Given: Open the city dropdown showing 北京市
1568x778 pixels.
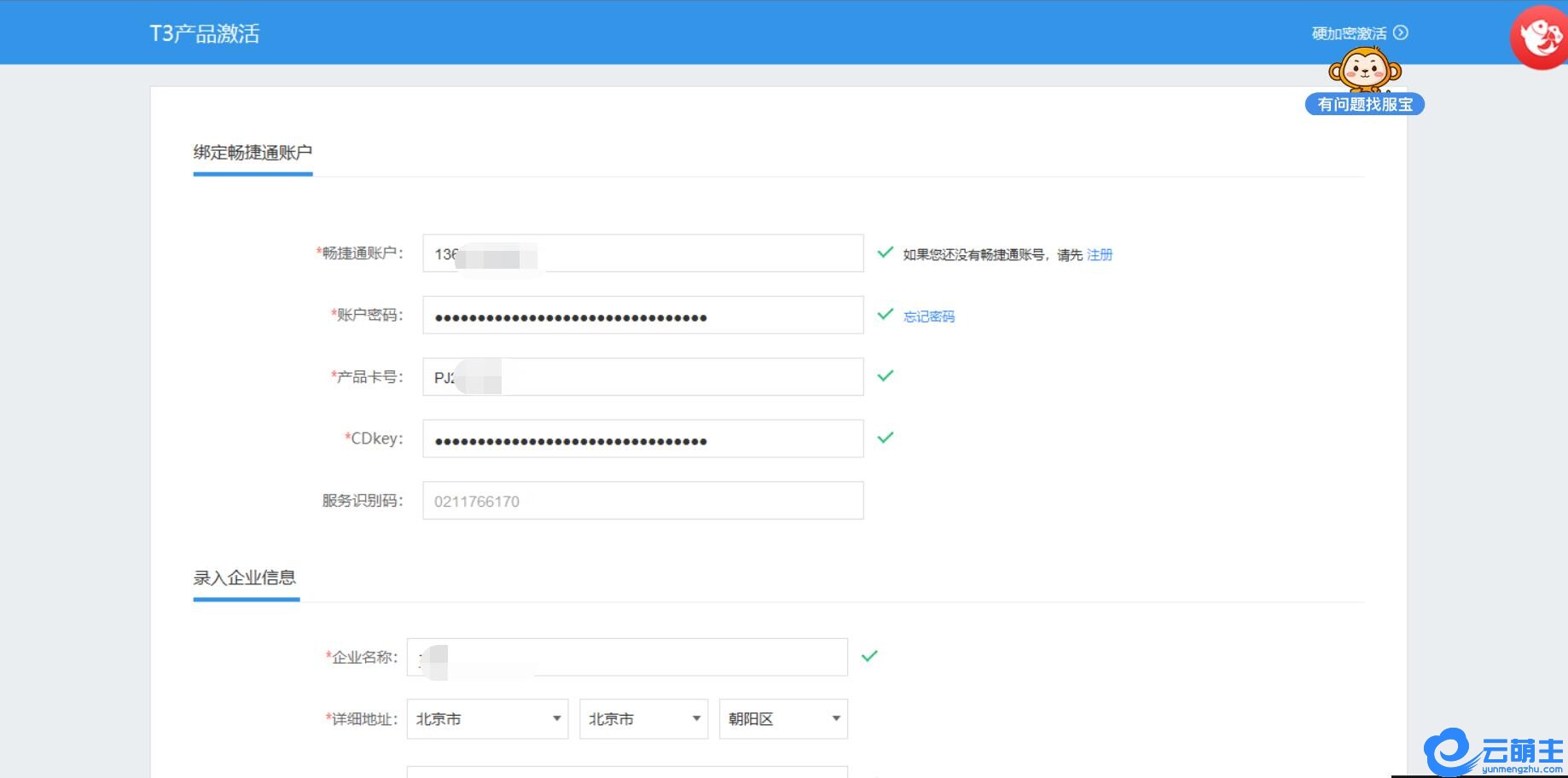Looking at the screenshot, I should [x=643, y=719].
